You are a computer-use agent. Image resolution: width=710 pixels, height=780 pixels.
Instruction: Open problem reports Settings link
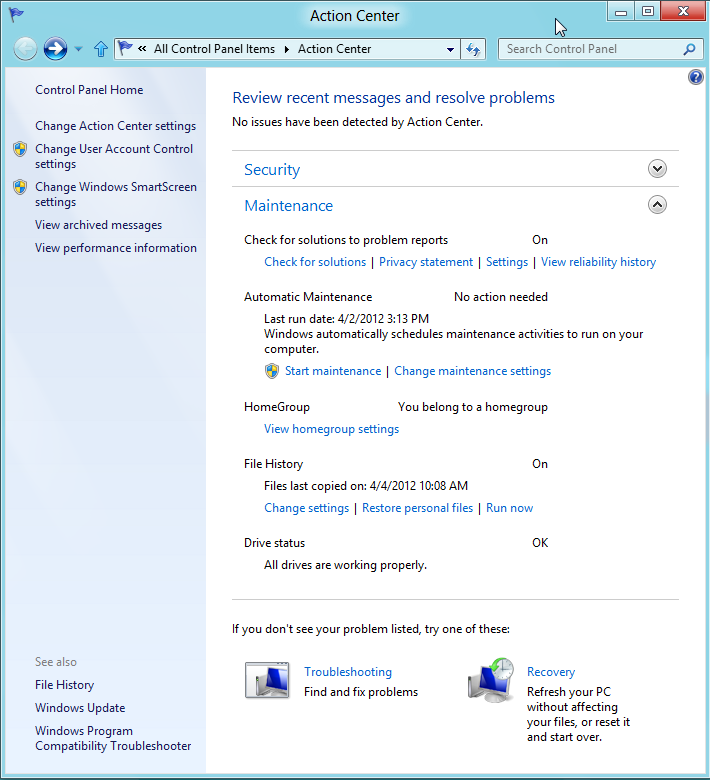coord(507,262)
